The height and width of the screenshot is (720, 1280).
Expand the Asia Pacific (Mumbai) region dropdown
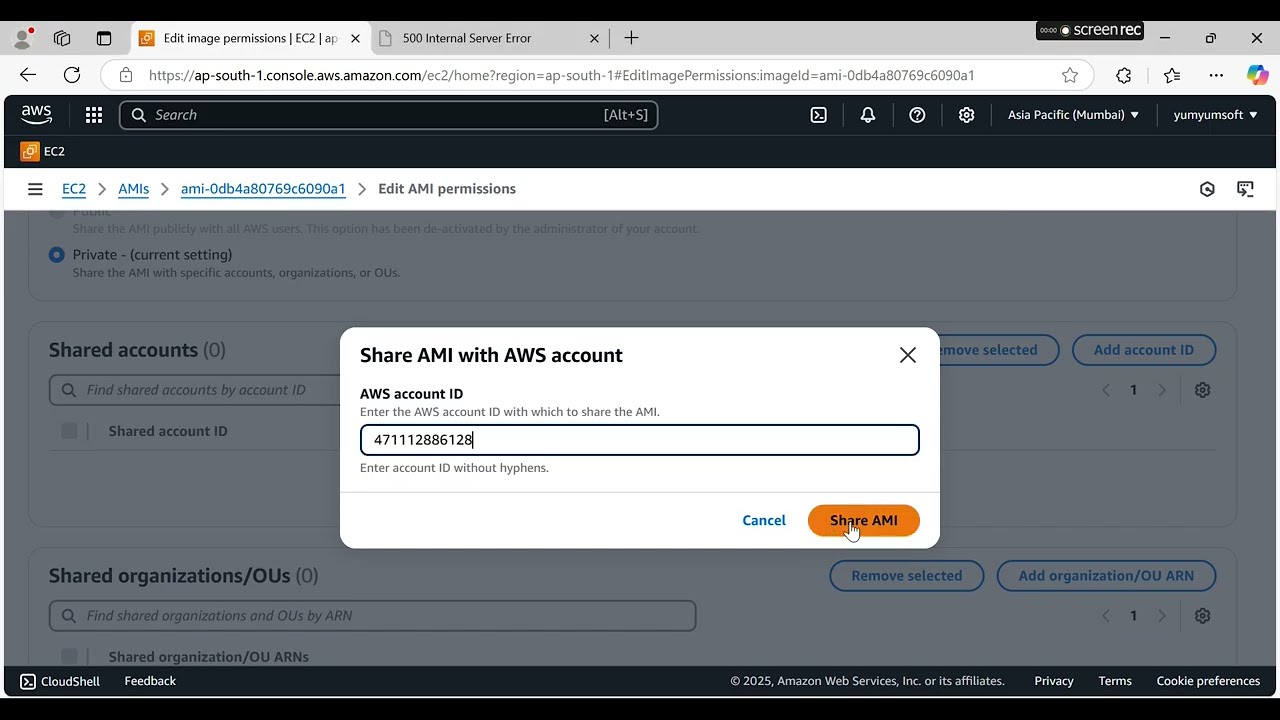pyautogui.click(x=1073, y=115)
